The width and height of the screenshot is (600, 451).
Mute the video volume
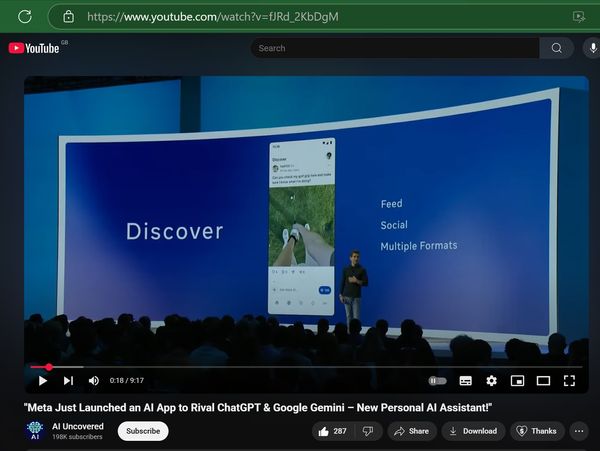coord(94,381)
